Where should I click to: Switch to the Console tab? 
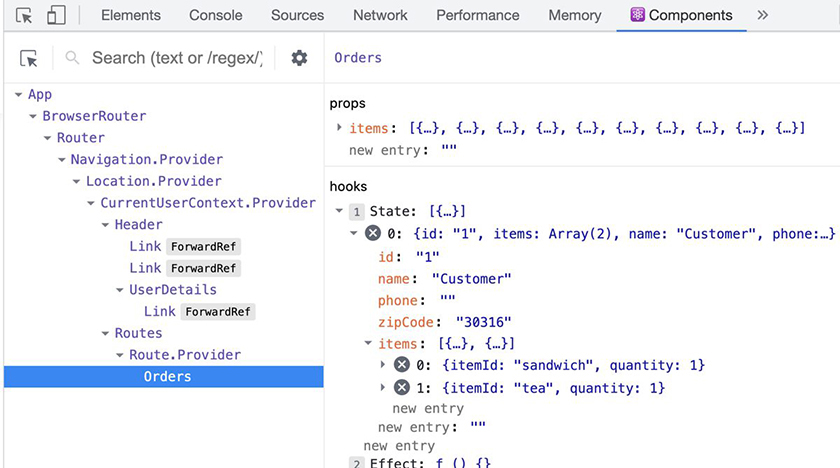[x=215, y=15]
